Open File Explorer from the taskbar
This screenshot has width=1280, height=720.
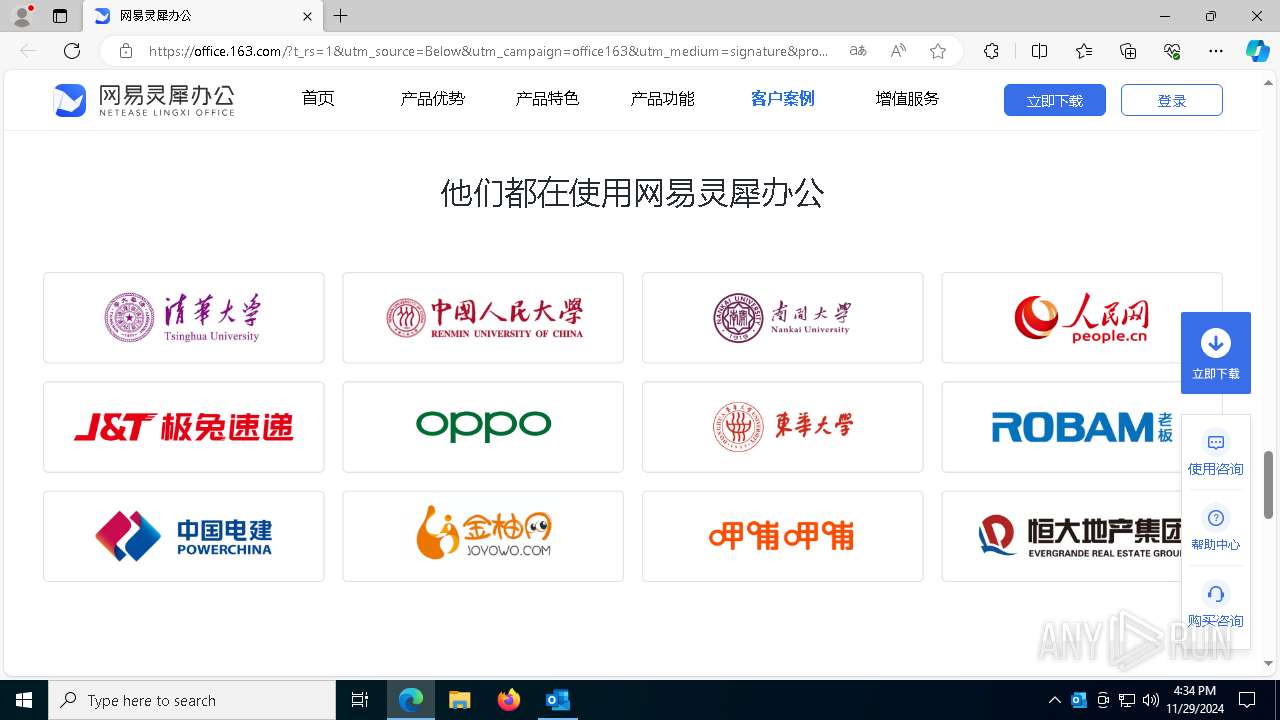coord(460,700)
